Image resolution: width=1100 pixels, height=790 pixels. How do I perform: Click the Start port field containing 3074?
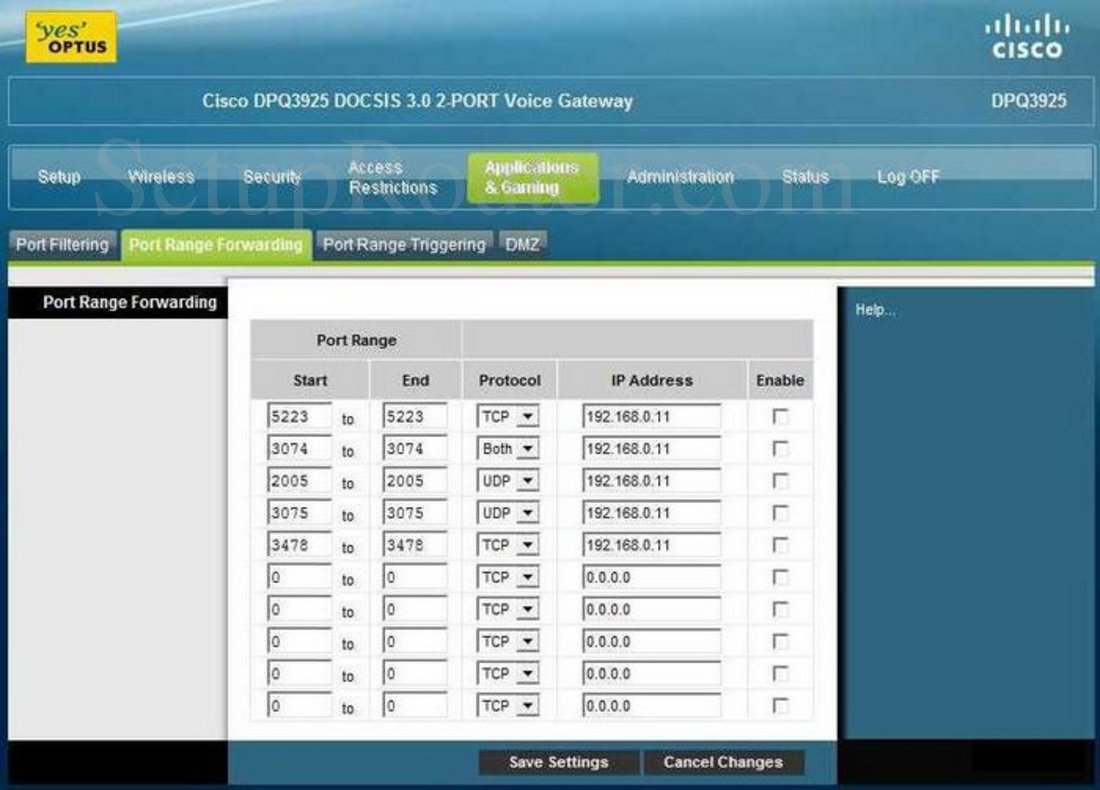[299, 448]
